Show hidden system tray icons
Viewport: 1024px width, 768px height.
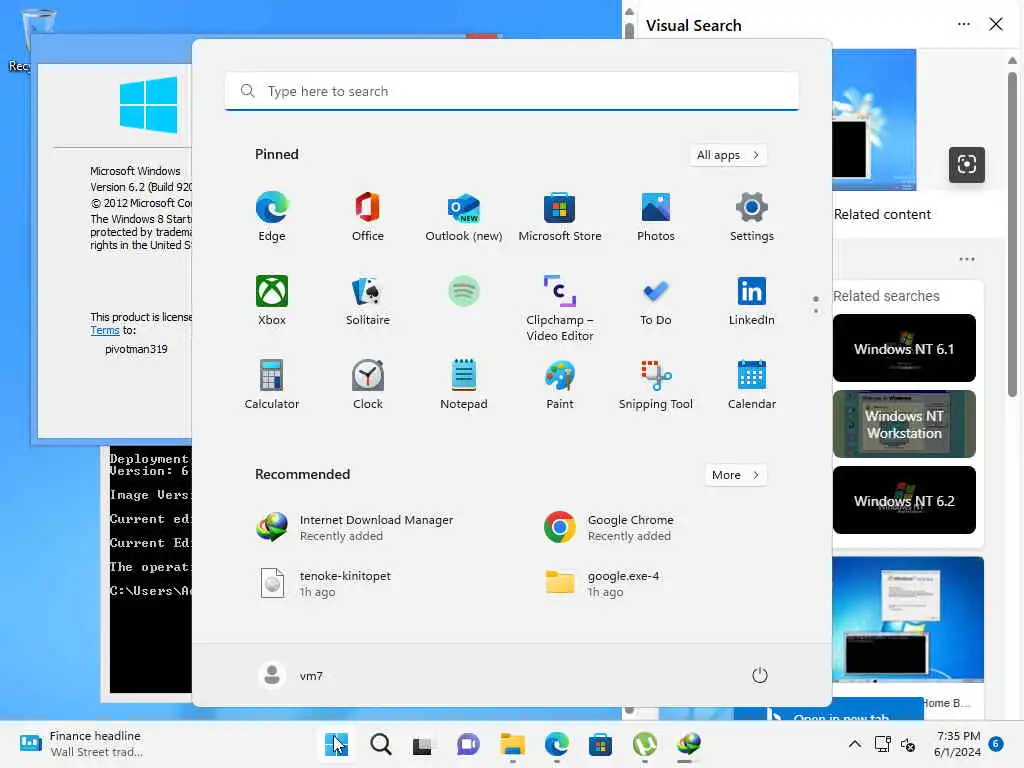click(x=854, y=744)
